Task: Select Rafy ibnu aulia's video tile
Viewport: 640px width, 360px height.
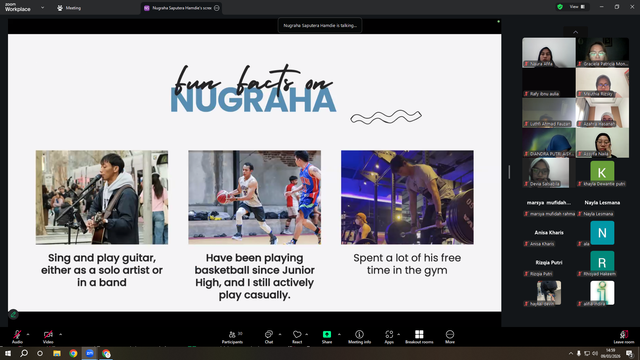Action: coord(549,82)
